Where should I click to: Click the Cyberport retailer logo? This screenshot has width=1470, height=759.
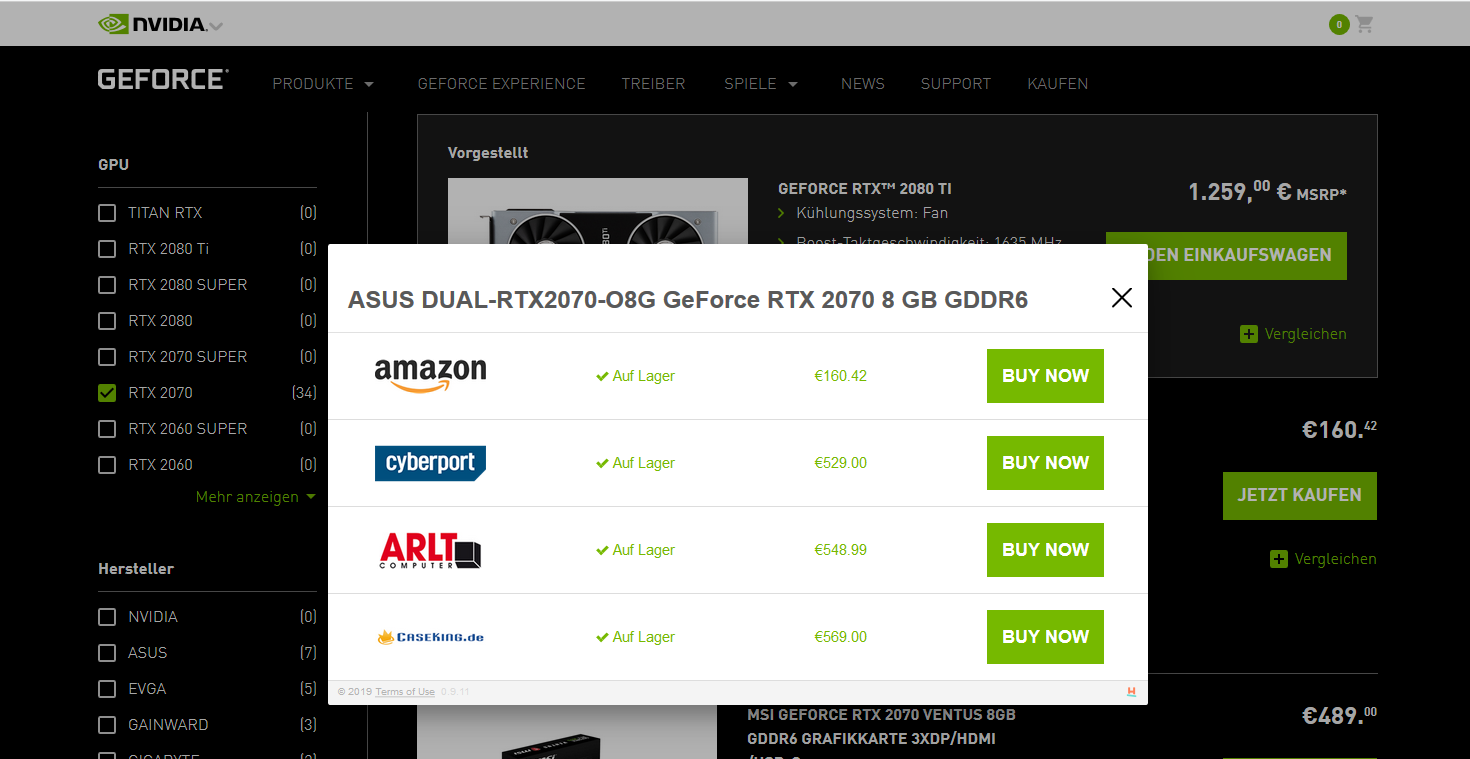click(x=430, y=463)
